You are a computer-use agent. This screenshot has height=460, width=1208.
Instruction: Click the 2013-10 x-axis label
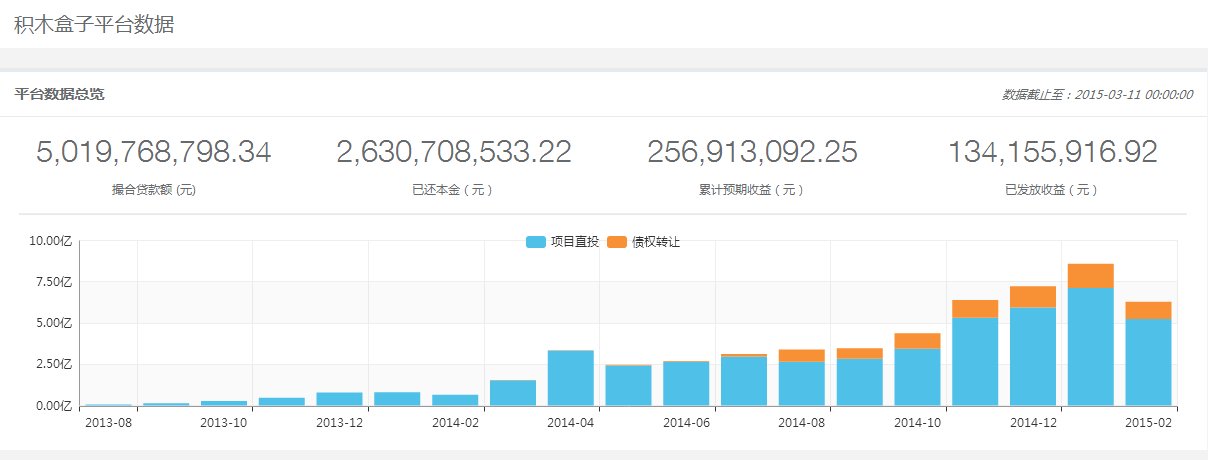(224, 423)
